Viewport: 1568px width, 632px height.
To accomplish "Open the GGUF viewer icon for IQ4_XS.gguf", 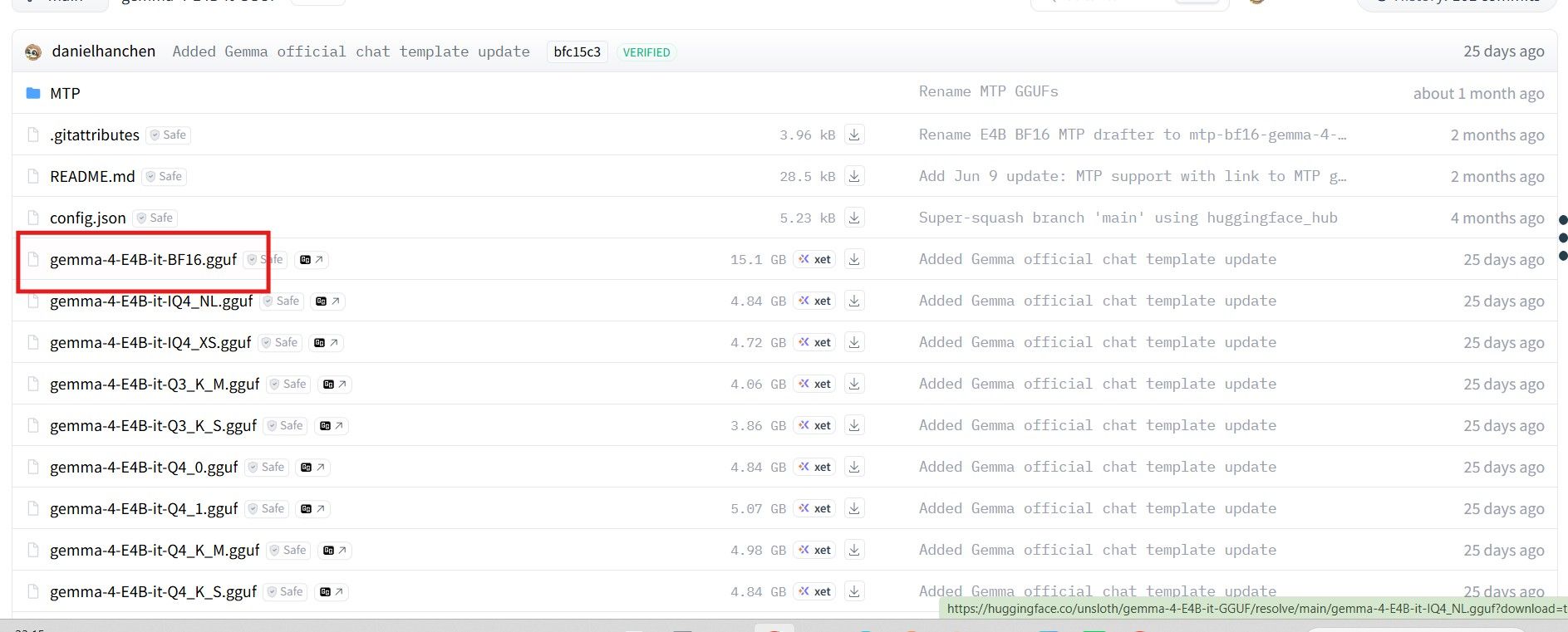I will (x=326, y=343).
